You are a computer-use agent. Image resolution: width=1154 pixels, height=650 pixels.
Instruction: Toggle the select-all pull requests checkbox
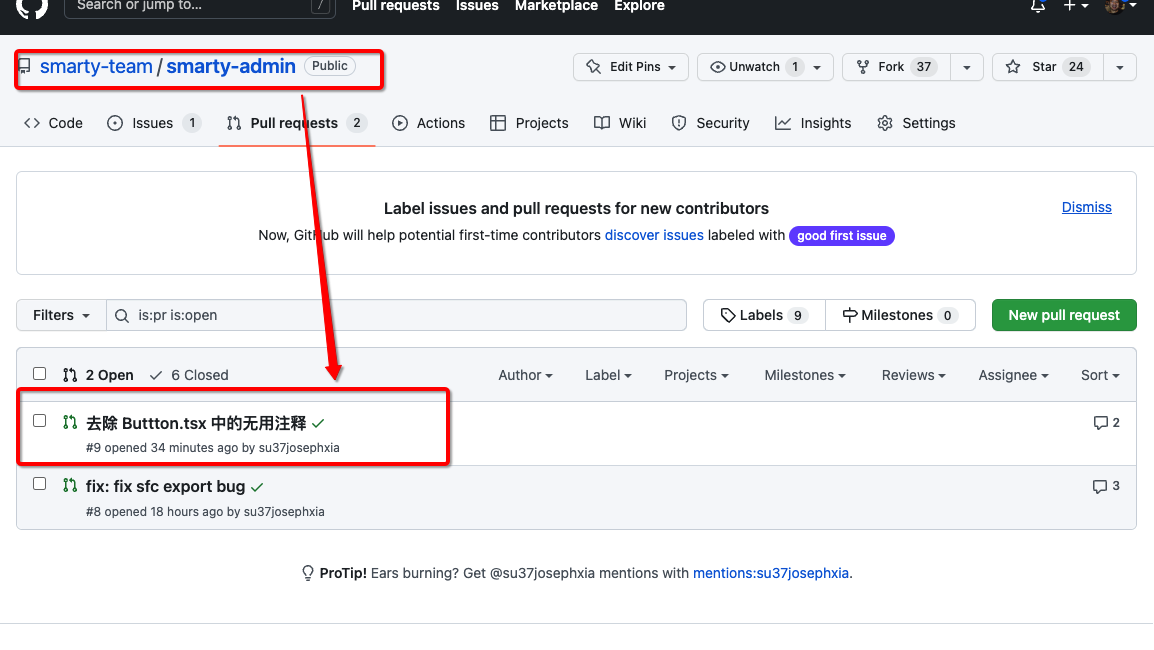coord(40,374)
